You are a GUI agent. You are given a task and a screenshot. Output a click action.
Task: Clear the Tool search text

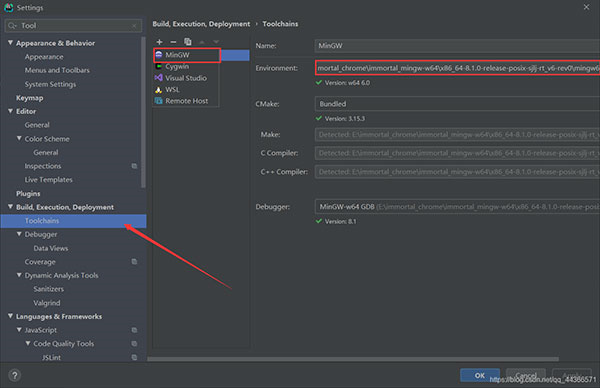tap(134, 26)
